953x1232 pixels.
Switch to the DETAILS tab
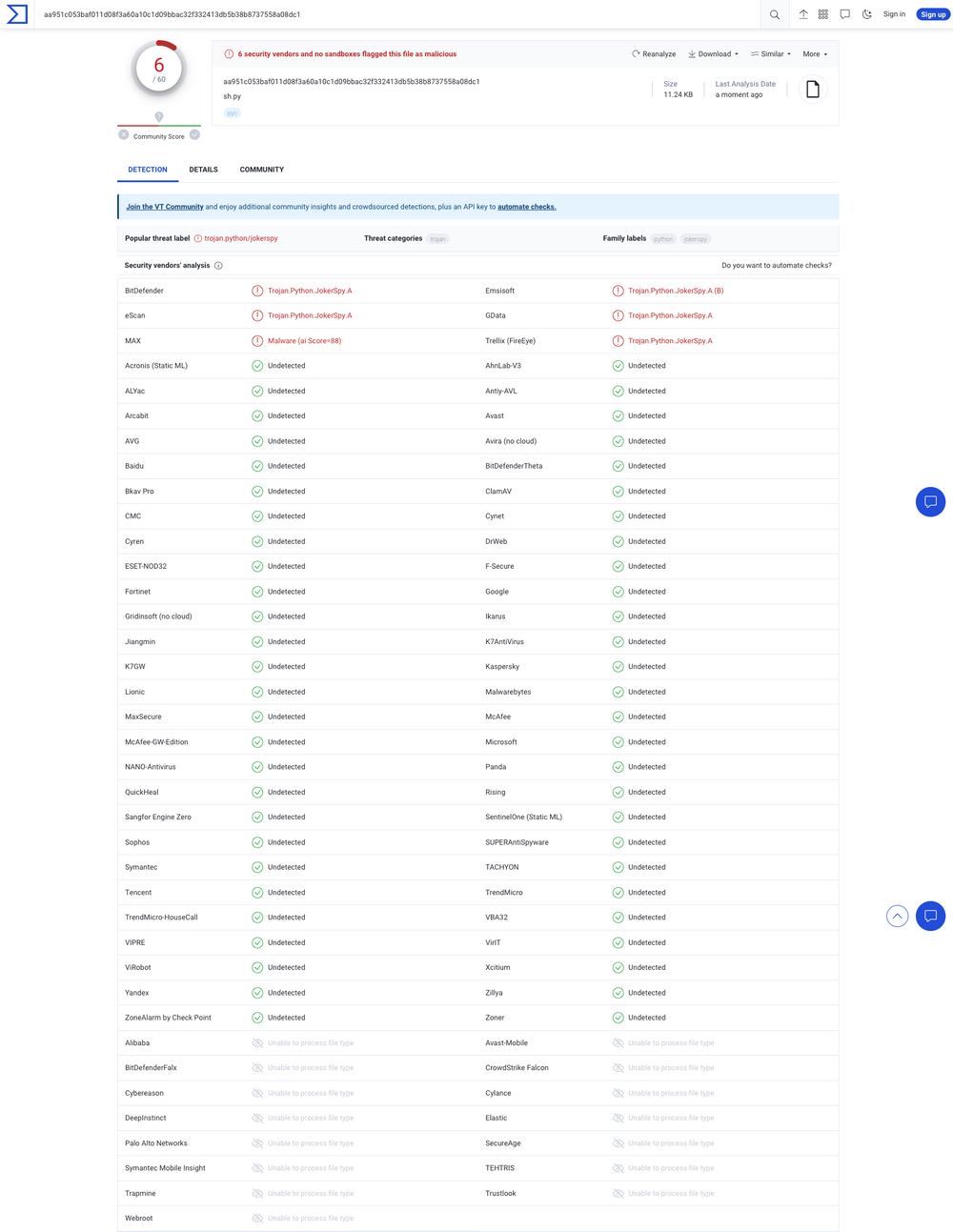tap(203, 170)
